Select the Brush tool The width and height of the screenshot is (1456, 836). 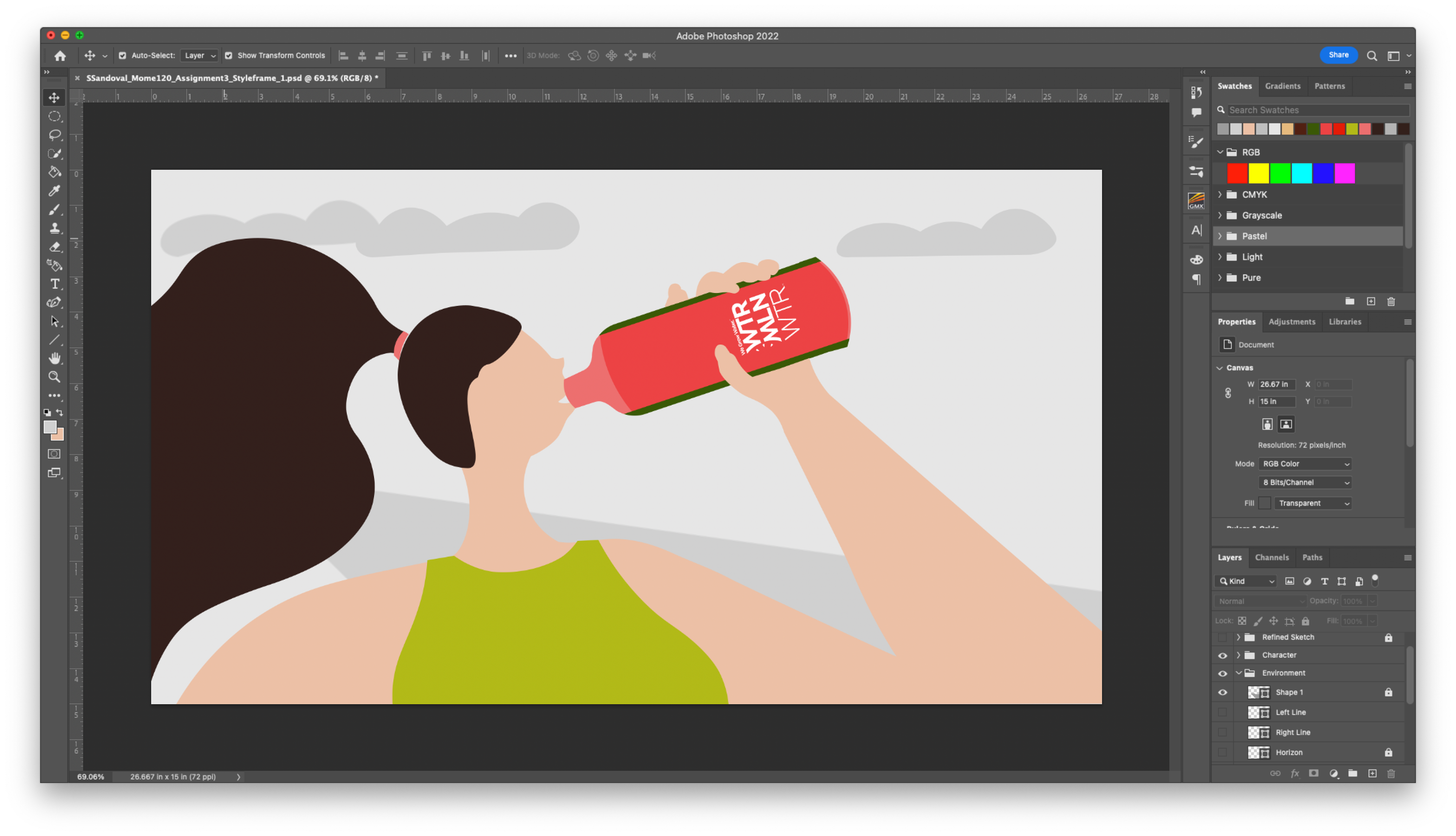[55, 210]
